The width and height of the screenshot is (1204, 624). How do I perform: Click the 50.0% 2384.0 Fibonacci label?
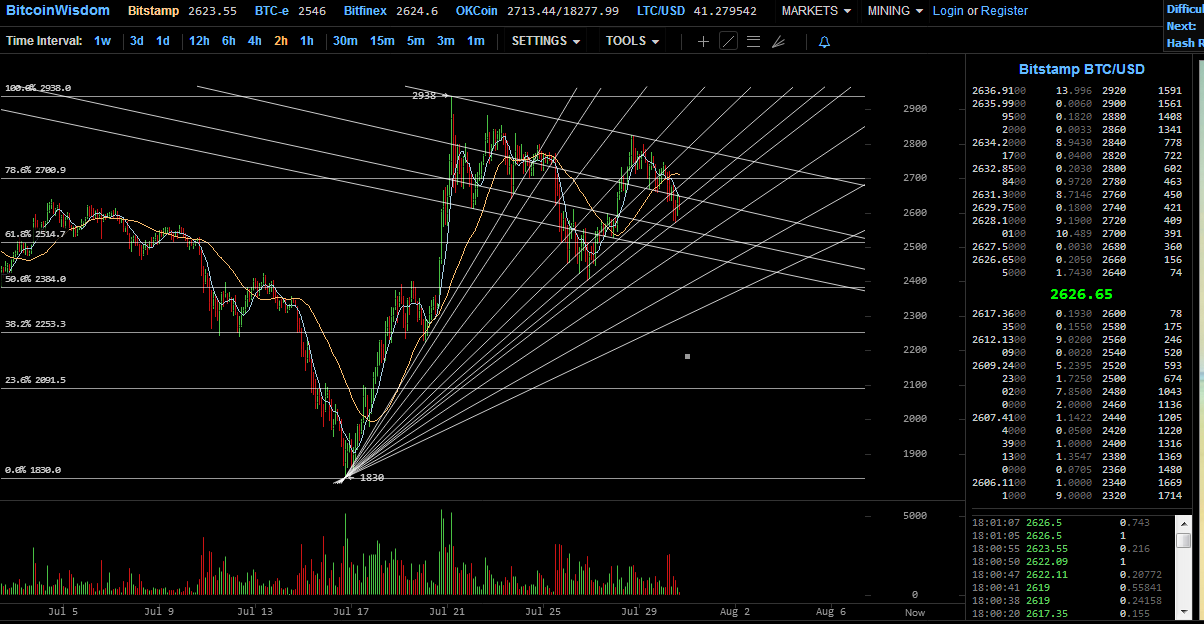coord(35,280)
